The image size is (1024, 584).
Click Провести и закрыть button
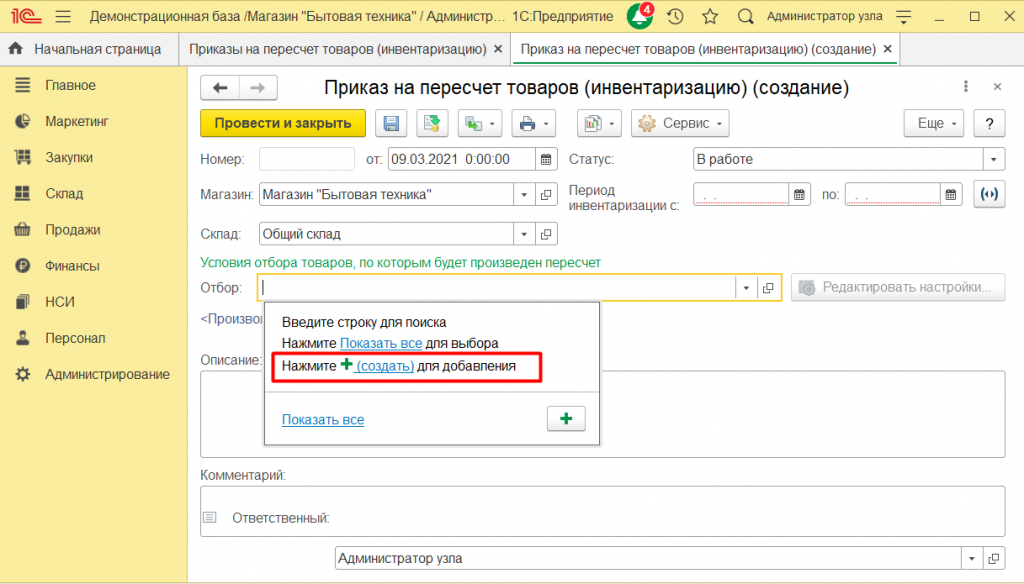[283, 123]
